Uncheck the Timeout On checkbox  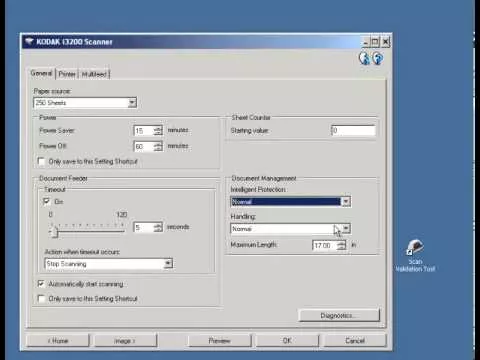coord(47,201)
